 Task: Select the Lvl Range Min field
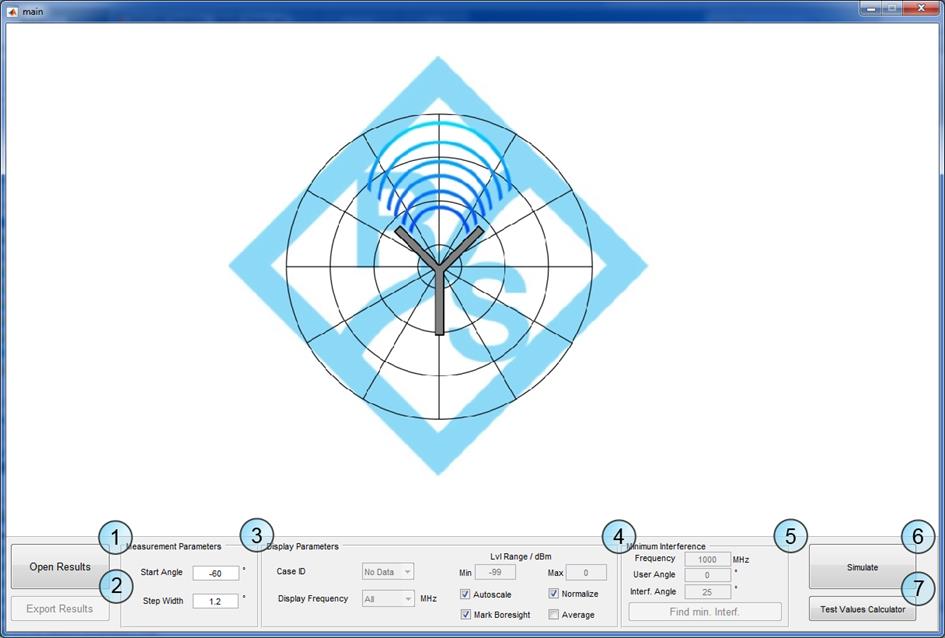point(495,573)
